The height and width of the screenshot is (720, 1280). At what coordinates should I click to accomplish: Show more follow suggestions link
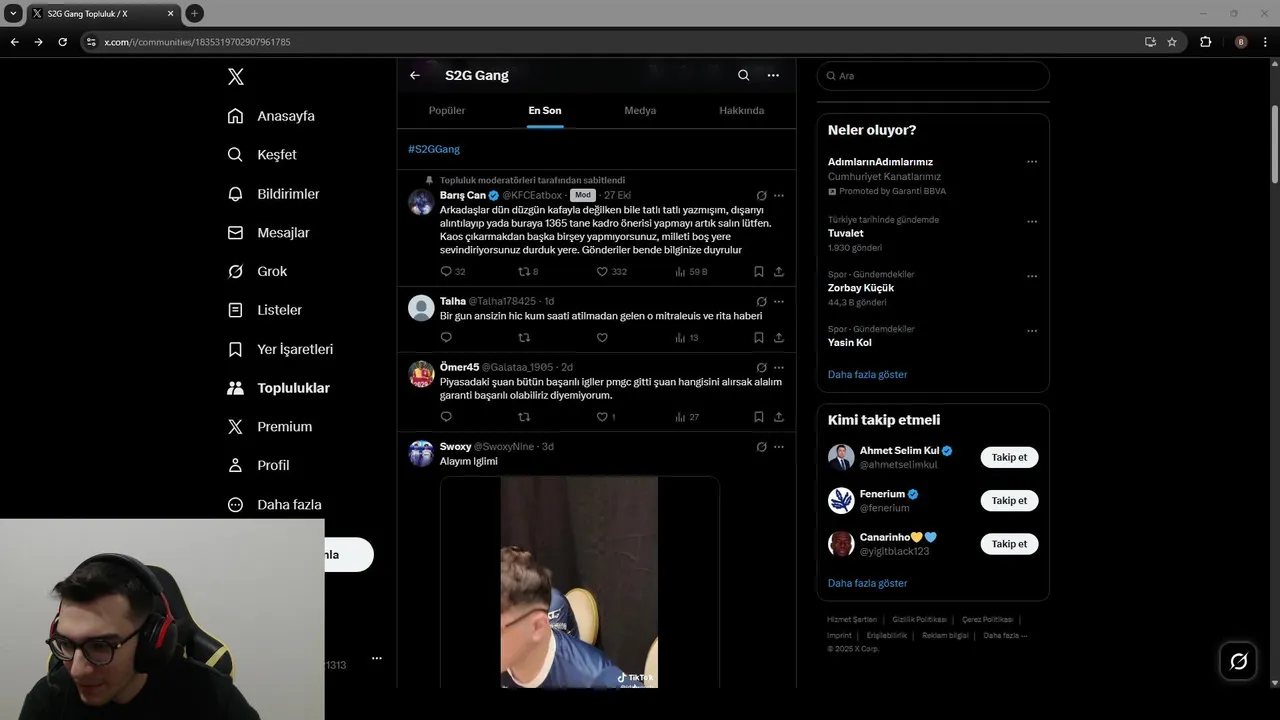pos(868,583)
